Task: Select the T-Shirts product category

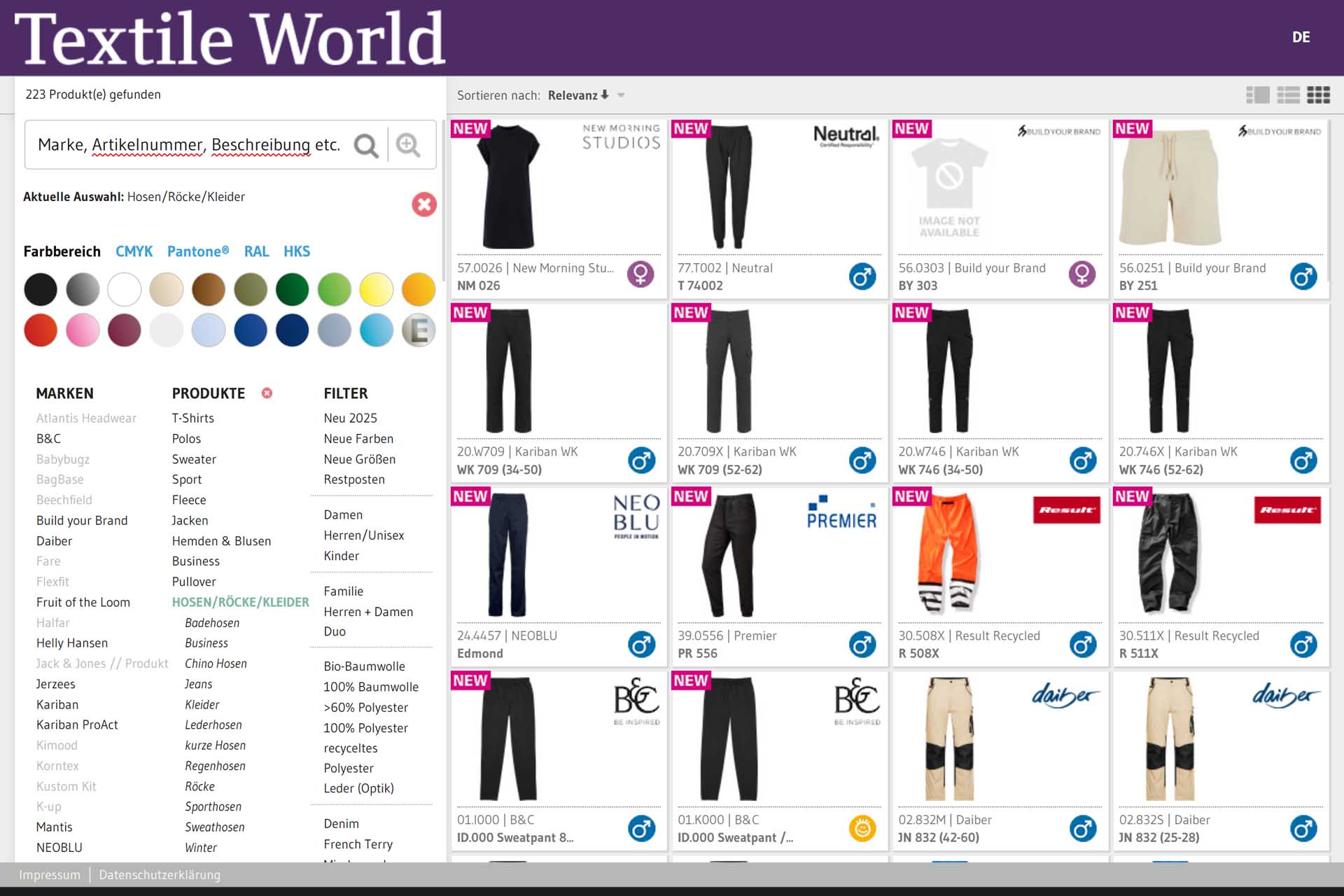Action: (193, 419)
